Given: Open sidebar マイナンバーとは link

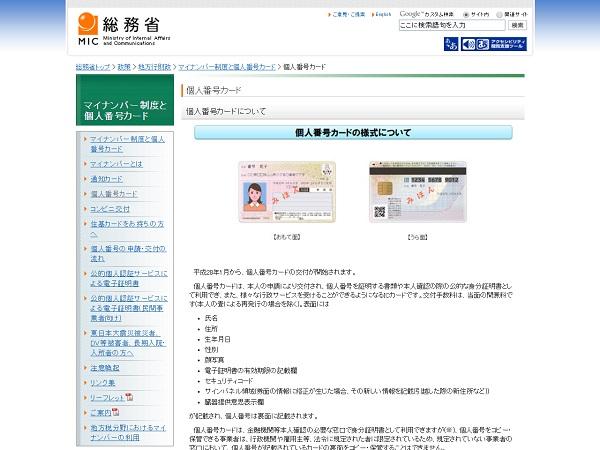Looking at the screenshot, I should click(116, 164).
